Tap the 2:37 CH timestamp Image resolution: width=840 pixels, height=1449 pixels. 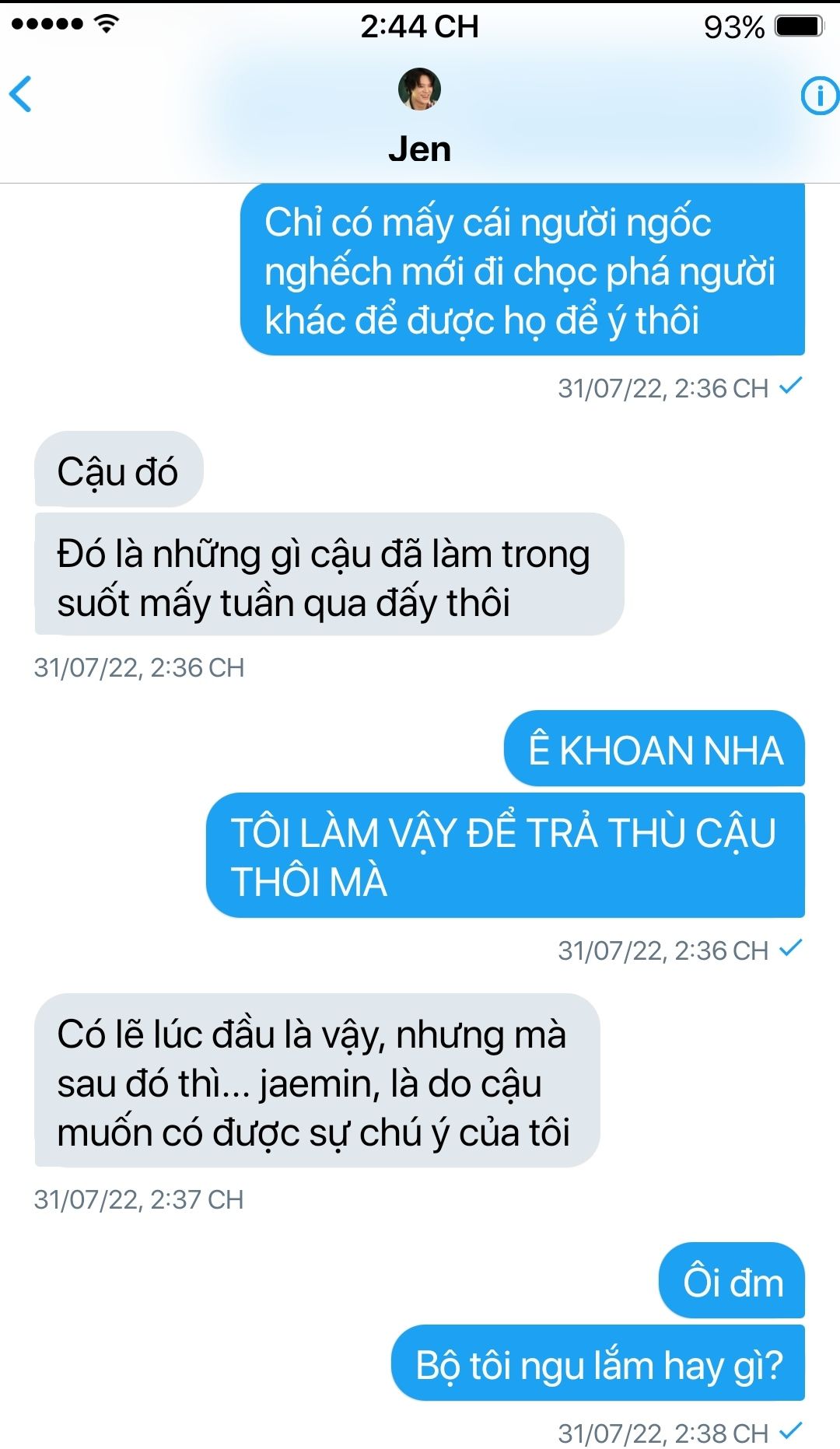coord(139,1199)
